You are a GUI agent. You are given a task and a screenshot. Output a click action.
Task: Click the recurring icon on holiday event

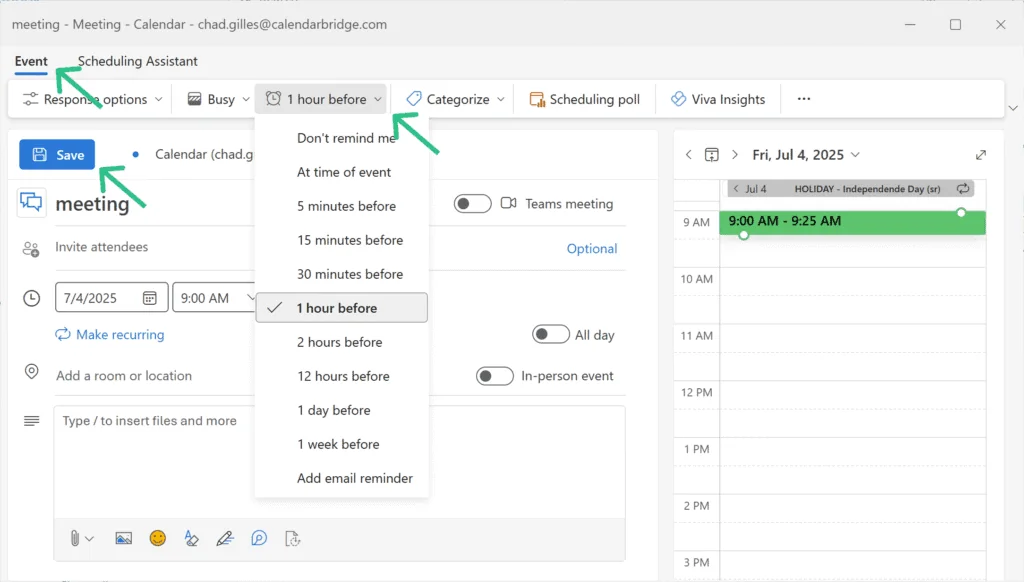(963, 189)
